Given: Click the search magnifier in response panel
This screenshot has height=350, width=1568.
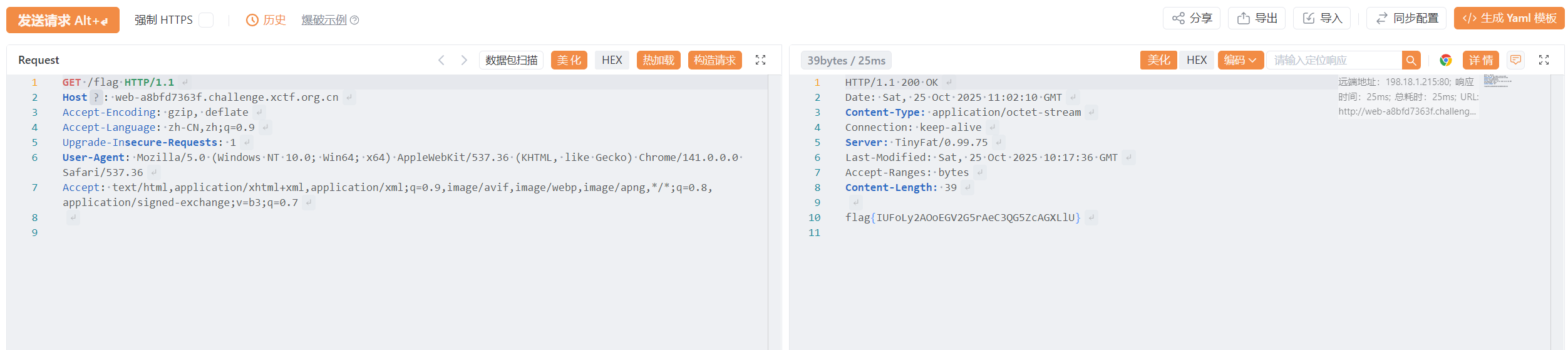Looking at the screenshot, I should click(x=1411, y=60).
